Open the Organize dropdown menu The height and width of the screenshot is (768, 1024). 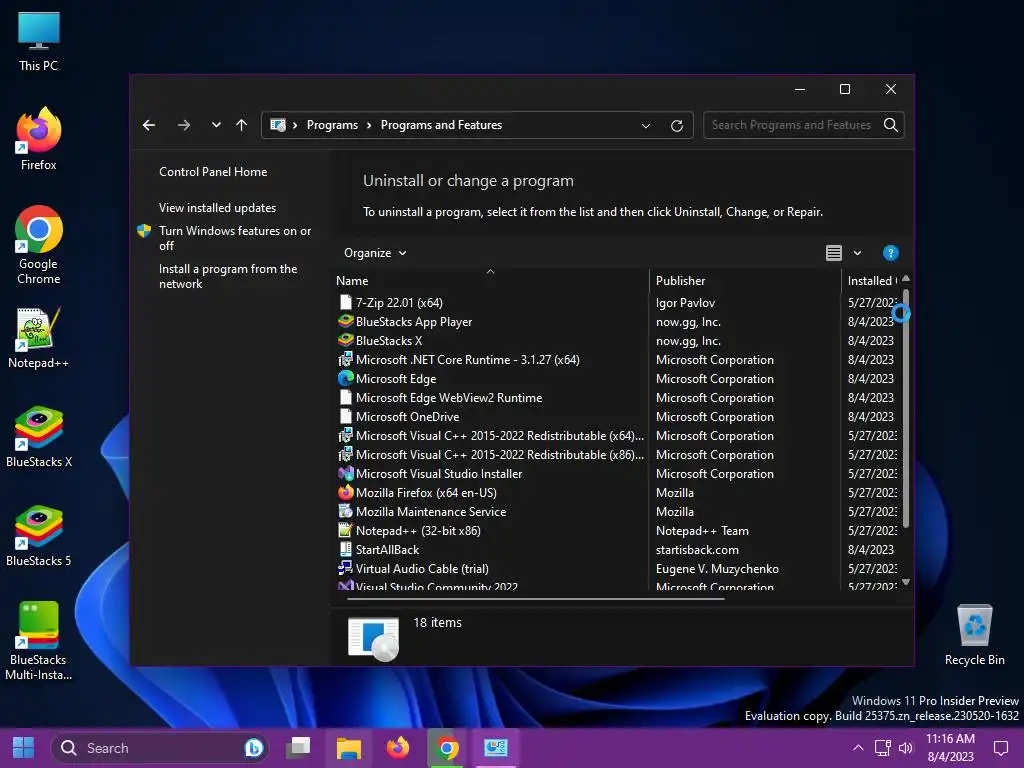(x=375, y=253)
